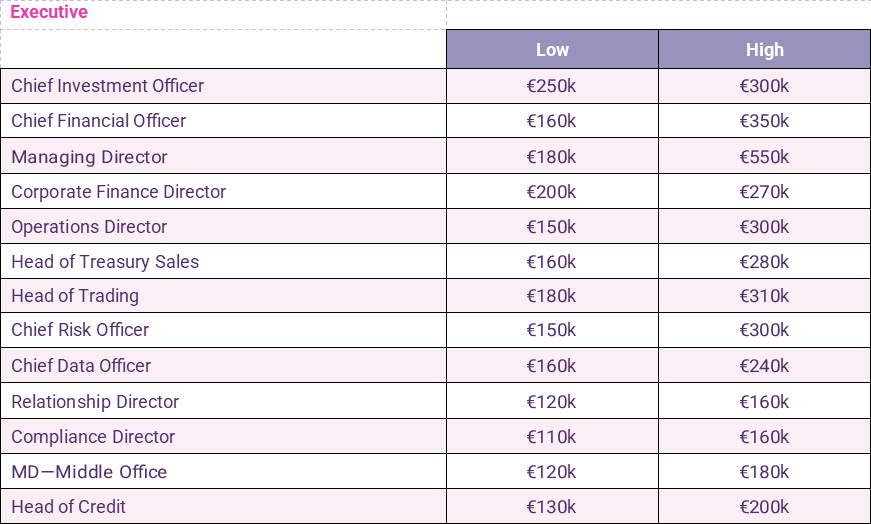Select the Corporate Finance Director row label
Image resolution: width=871 pixels, height=524 pixels.
click(x=119, y=192)
